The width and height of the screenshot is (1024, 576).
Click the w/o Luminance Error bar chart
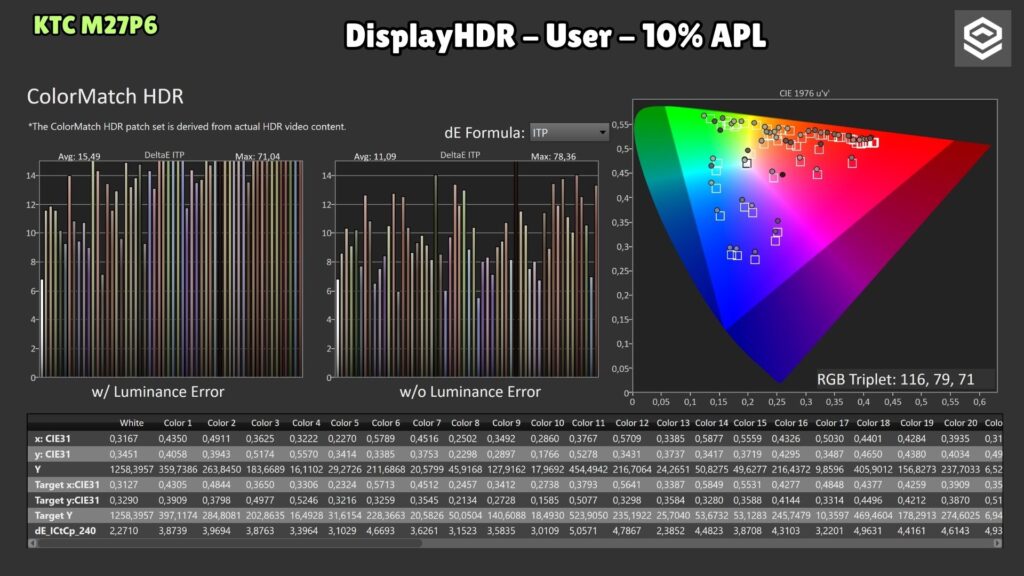[x=467, y=269]
